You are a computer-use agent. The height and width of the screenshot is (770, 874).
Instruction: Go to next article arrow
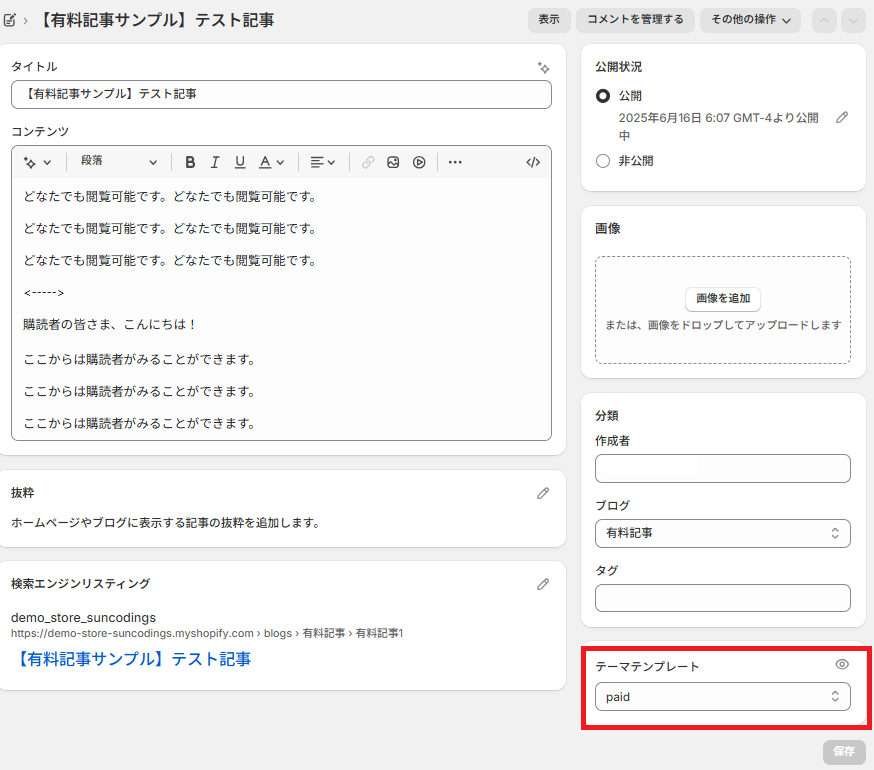tap(853, 21)
